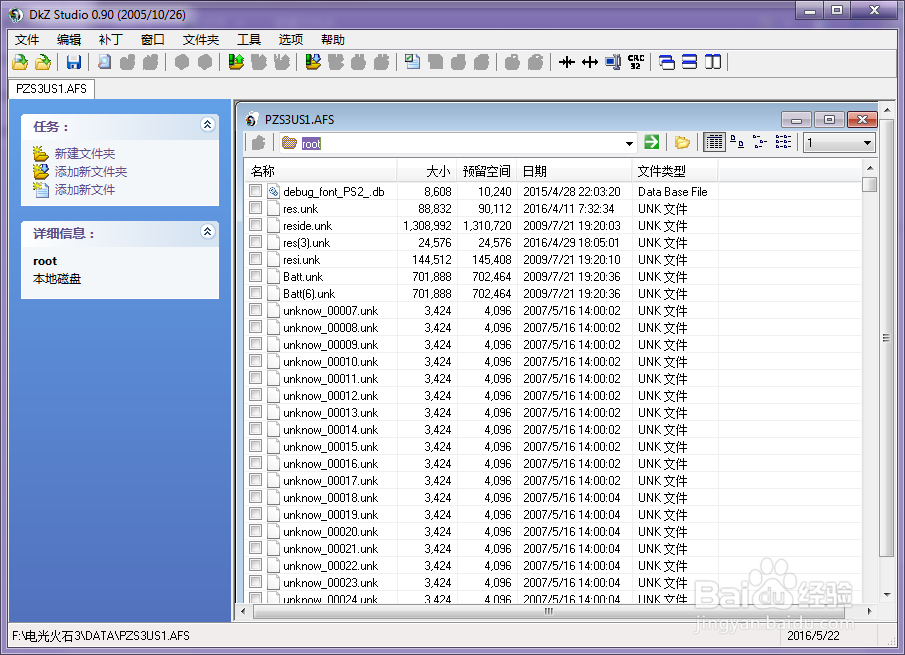Open the 选项 menu

tap(290, 40)
